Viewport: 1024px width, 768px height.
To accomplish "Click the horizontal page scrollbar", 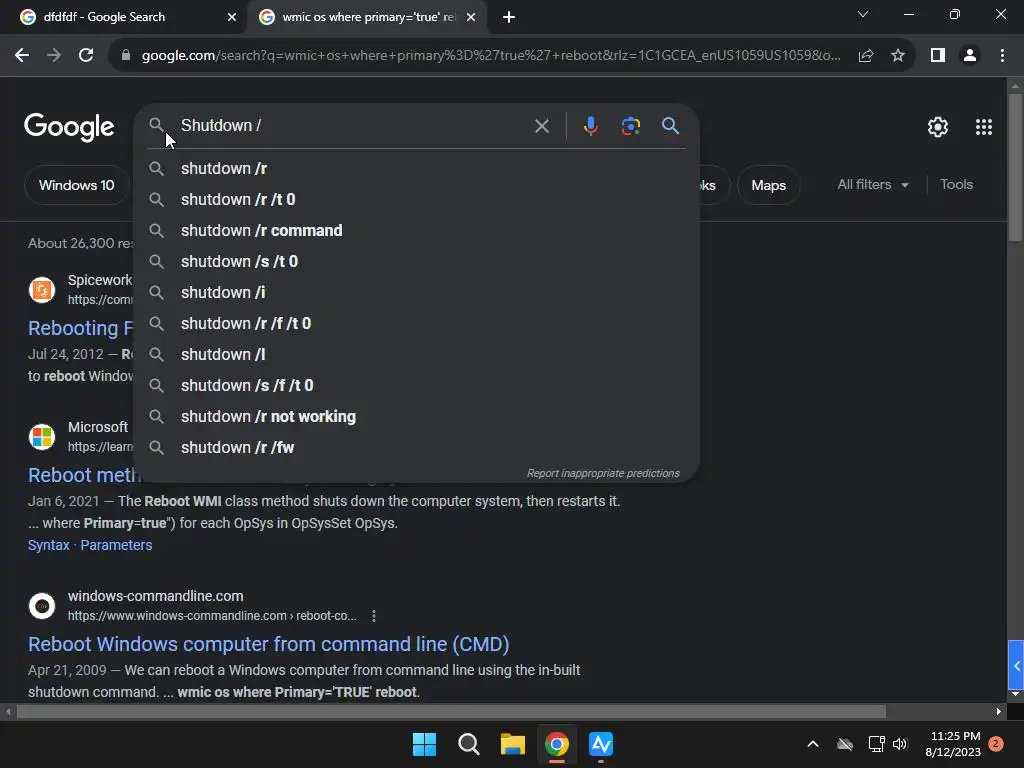I will [451, 711].
